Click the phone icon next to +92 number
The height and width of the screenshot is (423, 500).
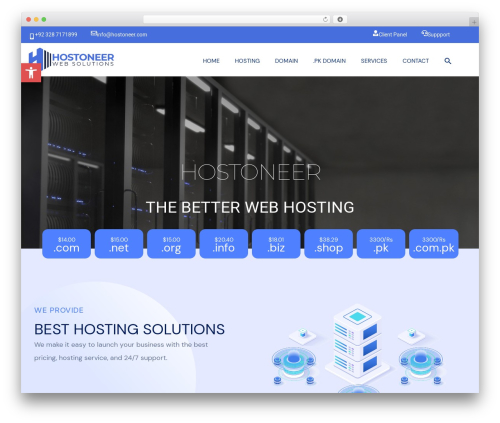[x=32, y=36]
